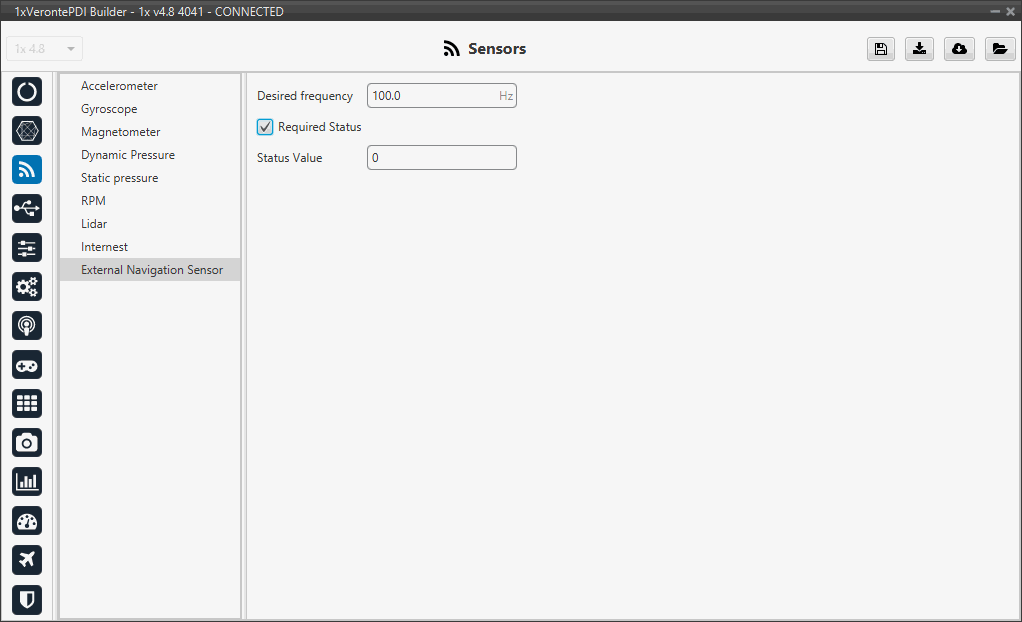The width and height of the screenshot is (1022, 622).
Task: Click the download-to-drive arrow icon
Action: click(919, 49)
